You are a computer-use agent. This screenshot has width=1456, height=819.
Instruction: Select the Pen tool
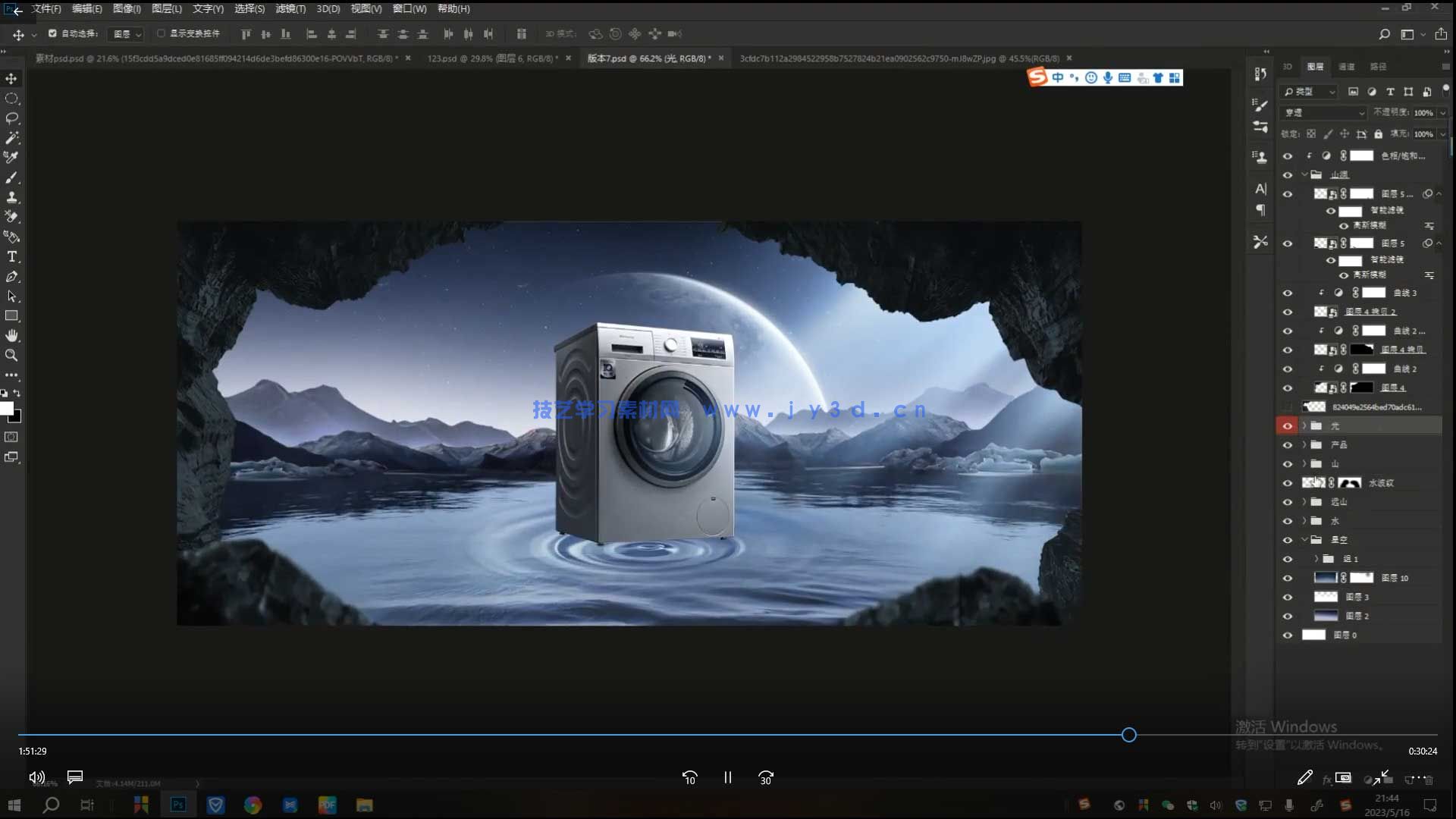(12, 277)
